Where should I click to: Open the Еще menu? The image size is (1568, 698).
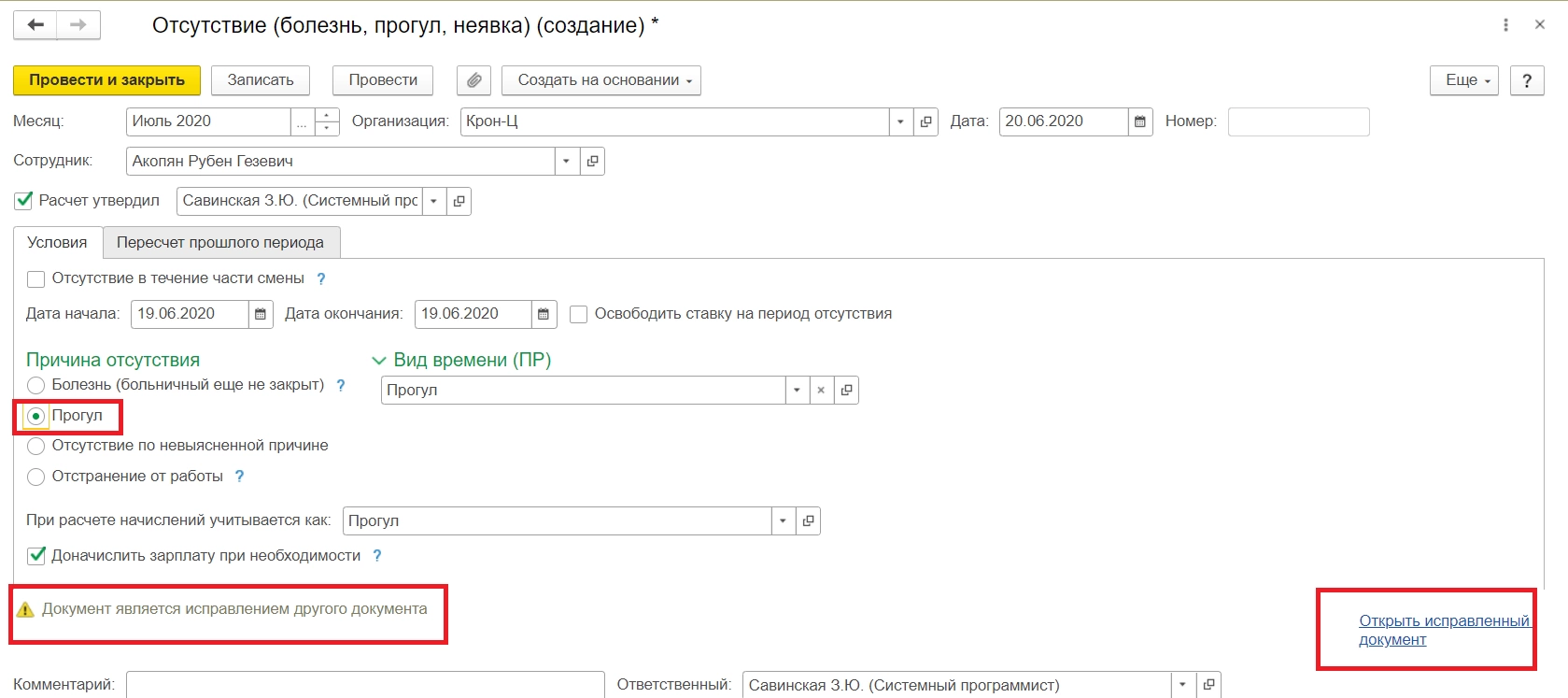[1464, 80]
